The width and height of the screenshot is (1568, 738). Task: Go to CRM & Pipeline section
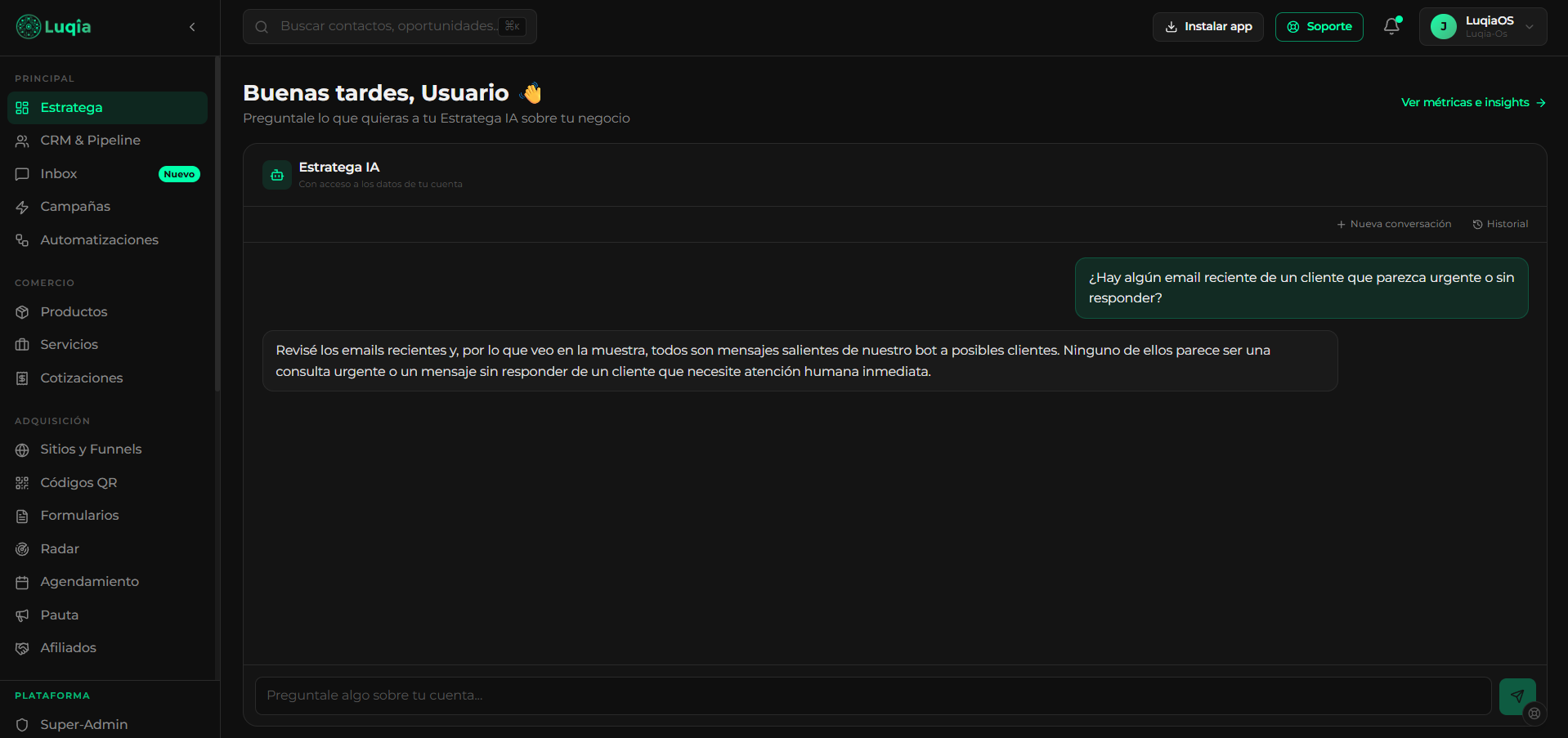click(107, 141)
